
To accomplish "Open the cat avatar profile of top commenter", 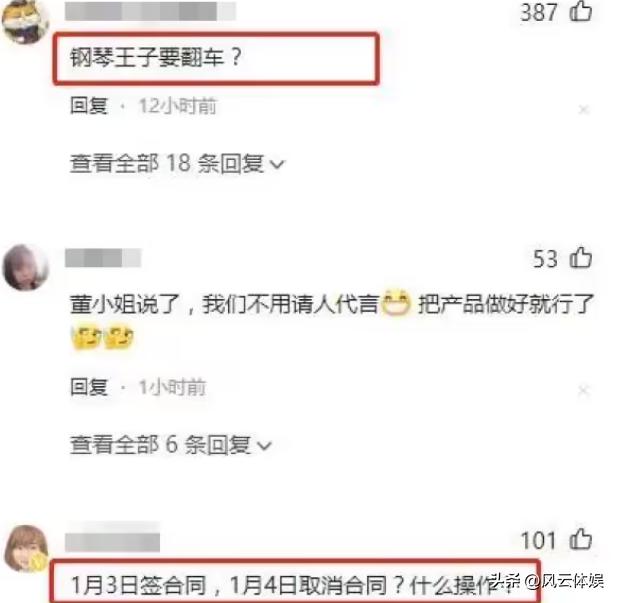I will [x=25, y=20].
